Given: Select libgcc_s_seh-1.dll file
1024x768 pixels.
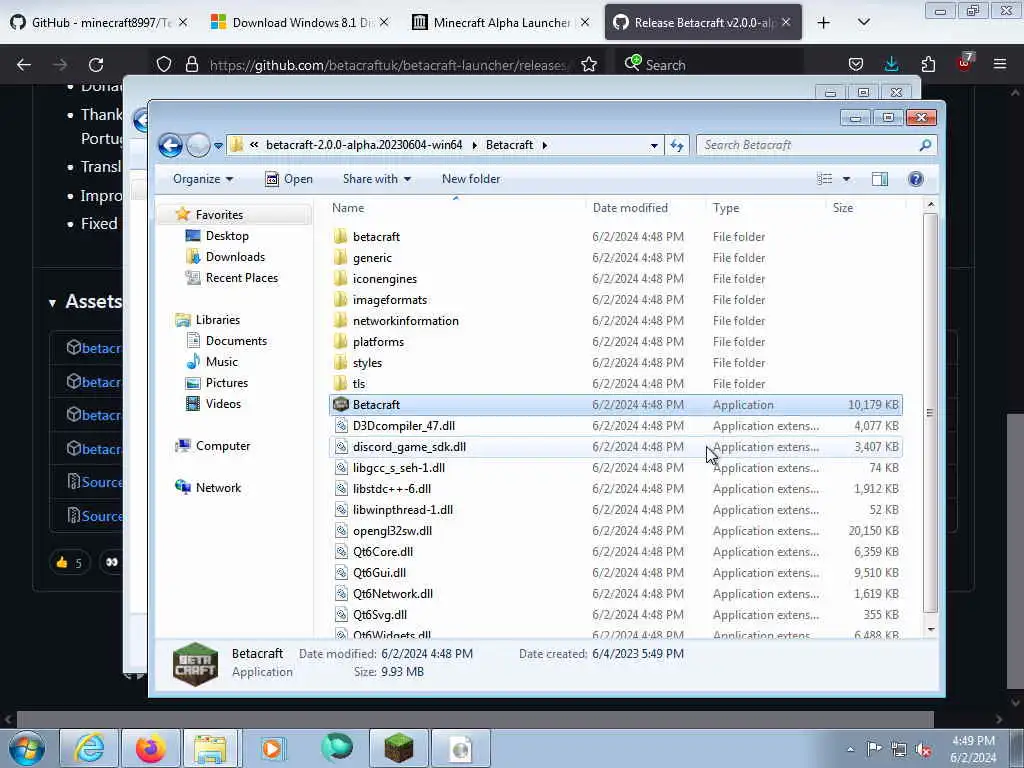Looking at the screenshot, I should (398, 468).
